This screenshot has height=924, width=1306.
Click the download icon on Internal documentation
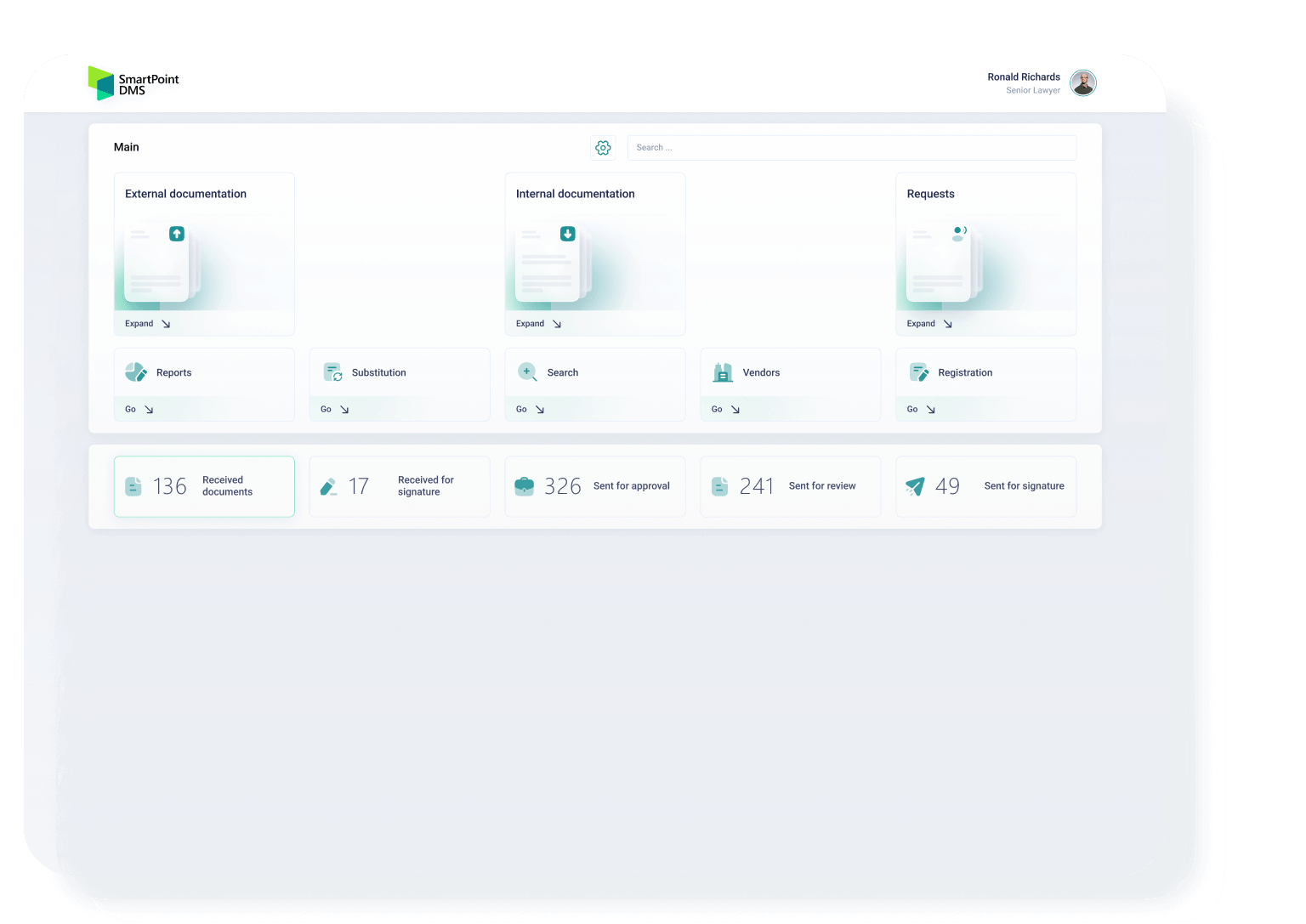coord(567,234)
